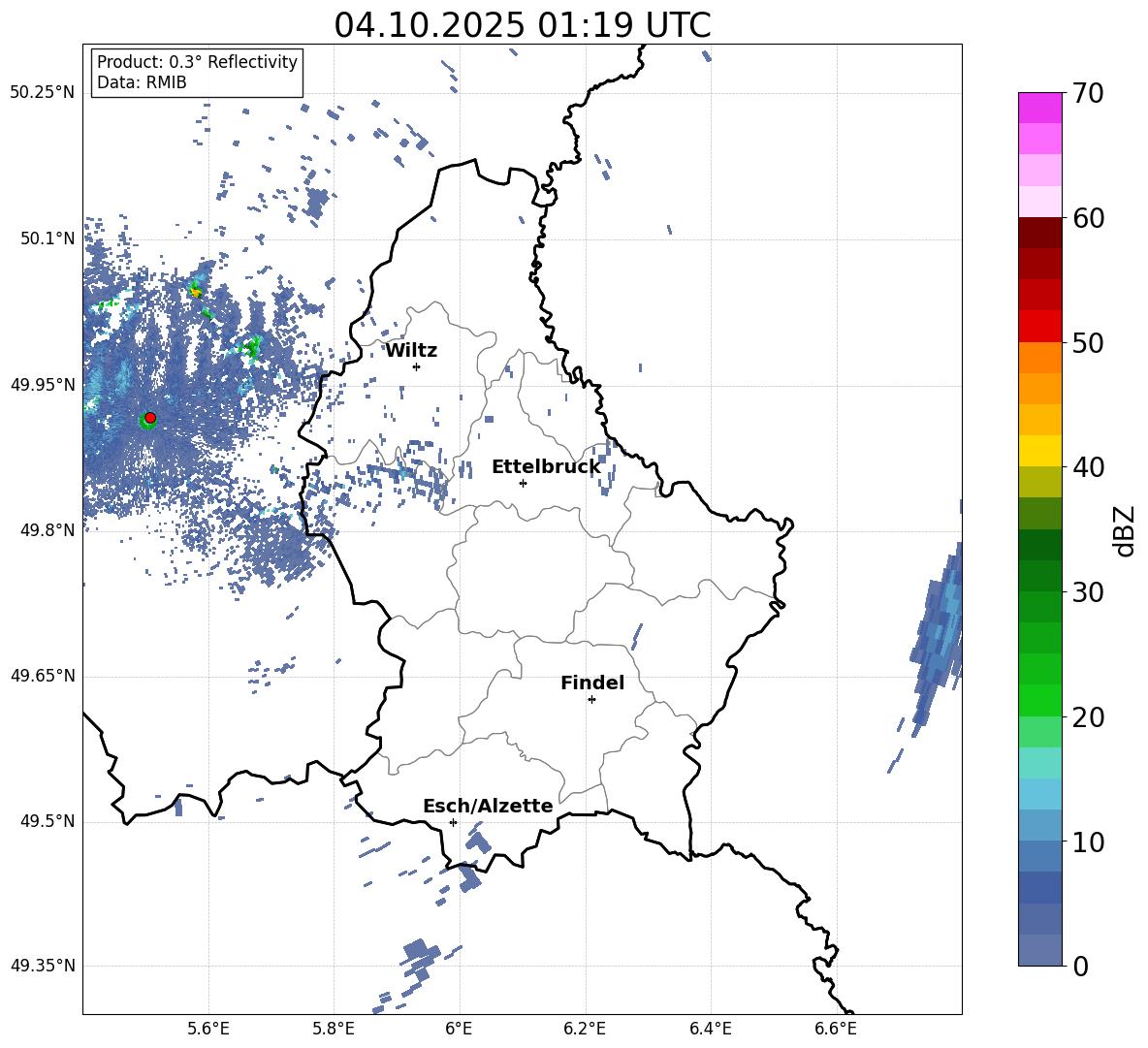Click the 50 tick on the colorbar
This screenshot has height=1048, width=1148.
click(x=1088, y=342)
